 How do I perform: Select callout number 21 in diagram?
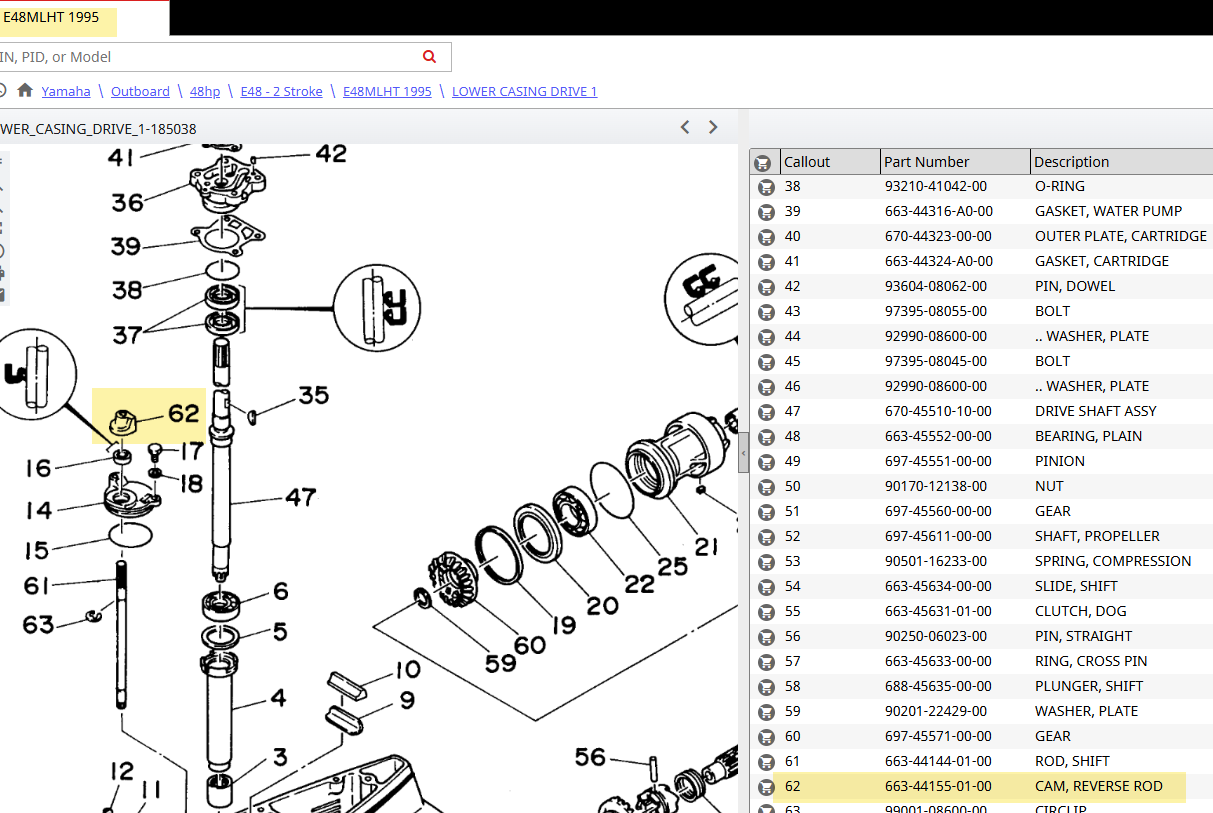pyautogui.click(x=706, y=546)
